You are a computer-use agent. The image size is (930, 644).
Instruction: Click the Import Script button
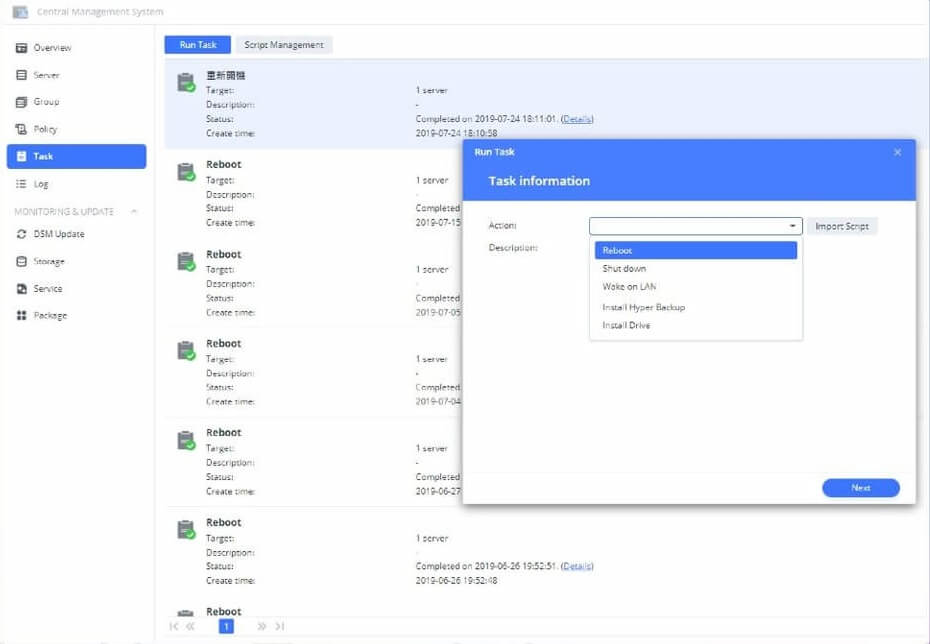(x=842, y=226)
